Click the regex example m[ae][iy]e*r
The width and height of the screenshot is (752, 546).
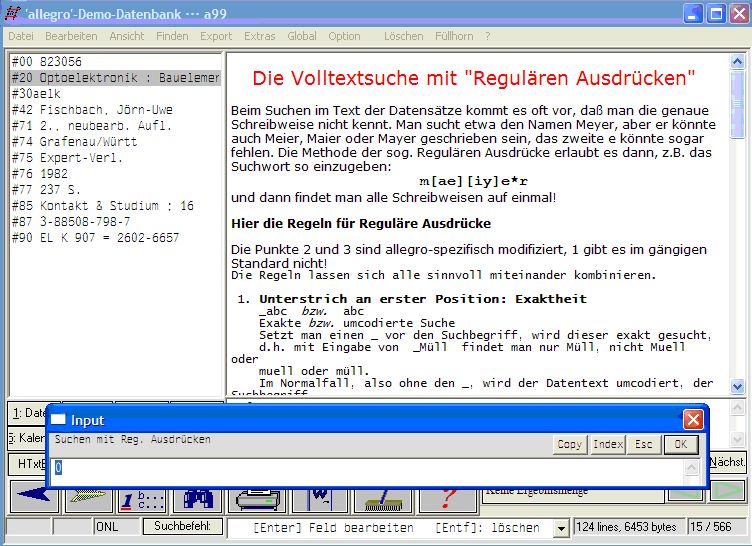point(473,181)
